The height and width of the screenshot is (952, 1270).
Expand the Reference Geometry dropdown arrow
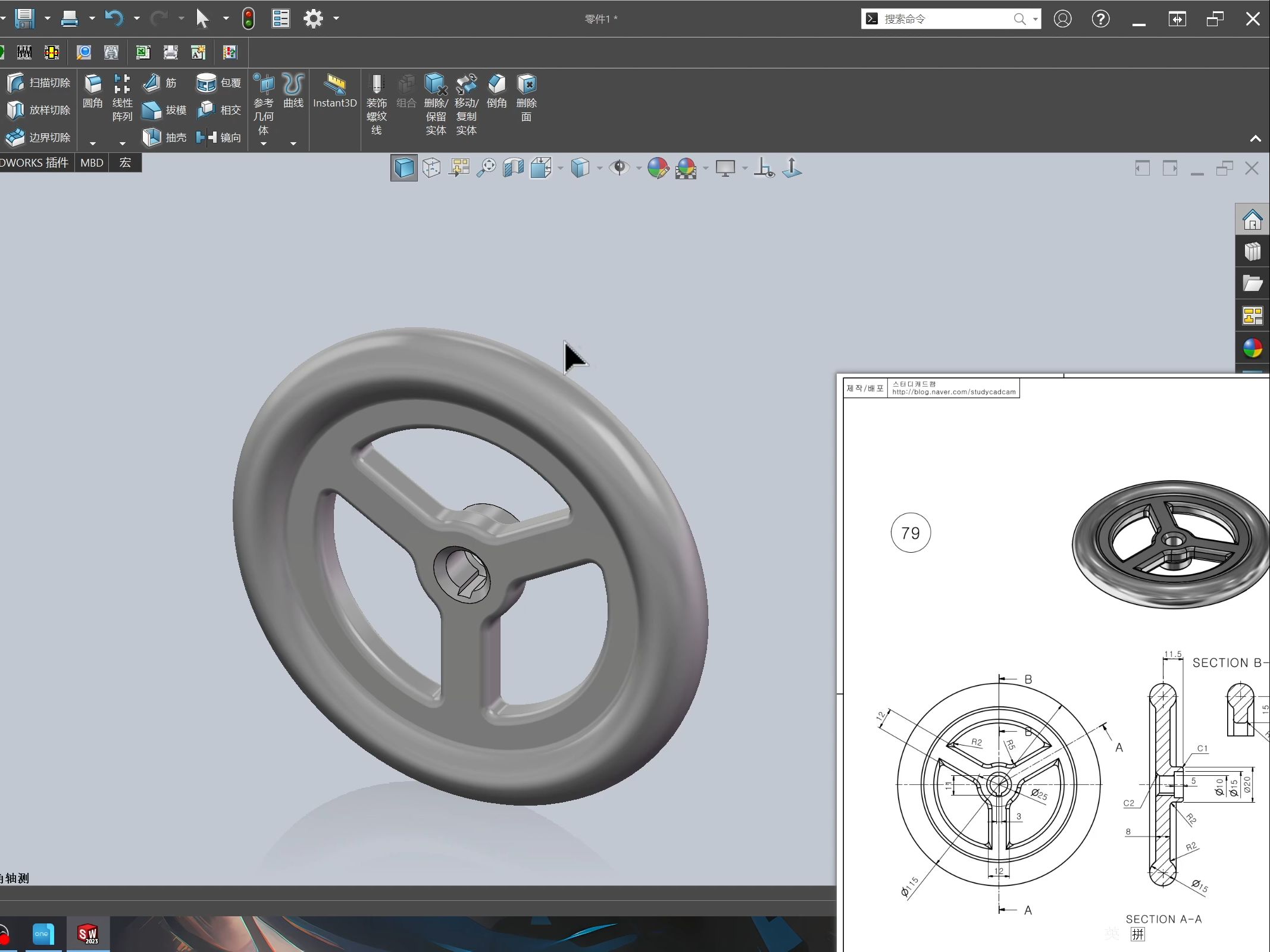click(263, 143)
